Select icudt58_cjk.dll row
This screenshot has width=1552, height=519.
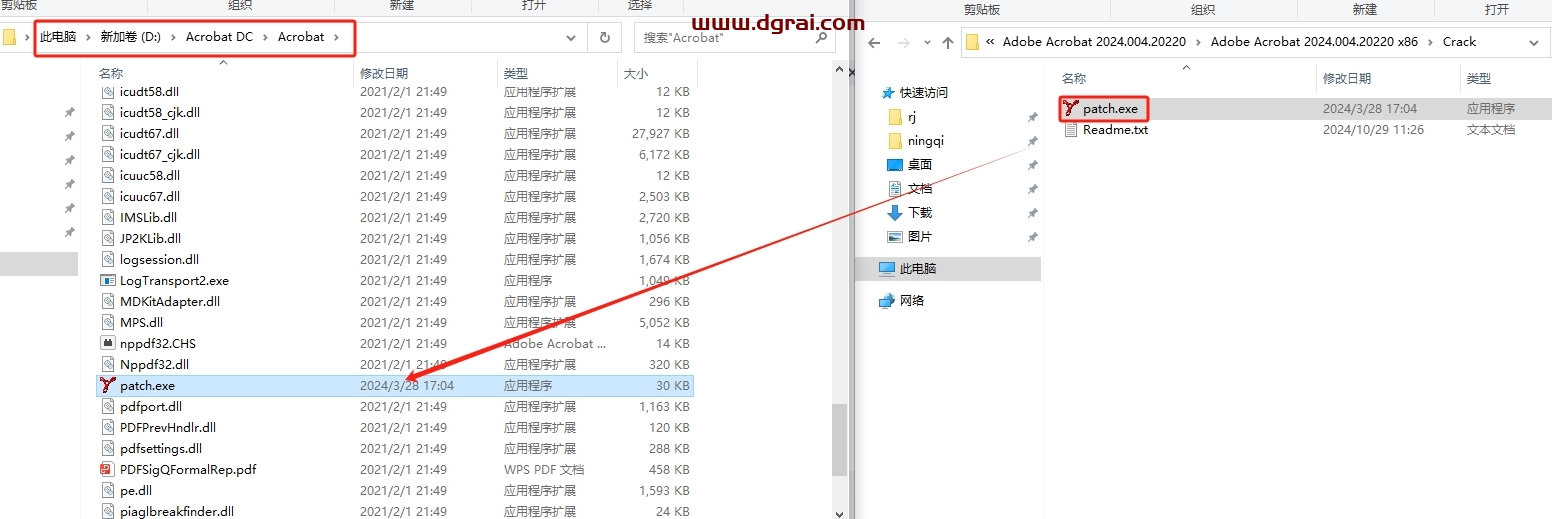395,112
